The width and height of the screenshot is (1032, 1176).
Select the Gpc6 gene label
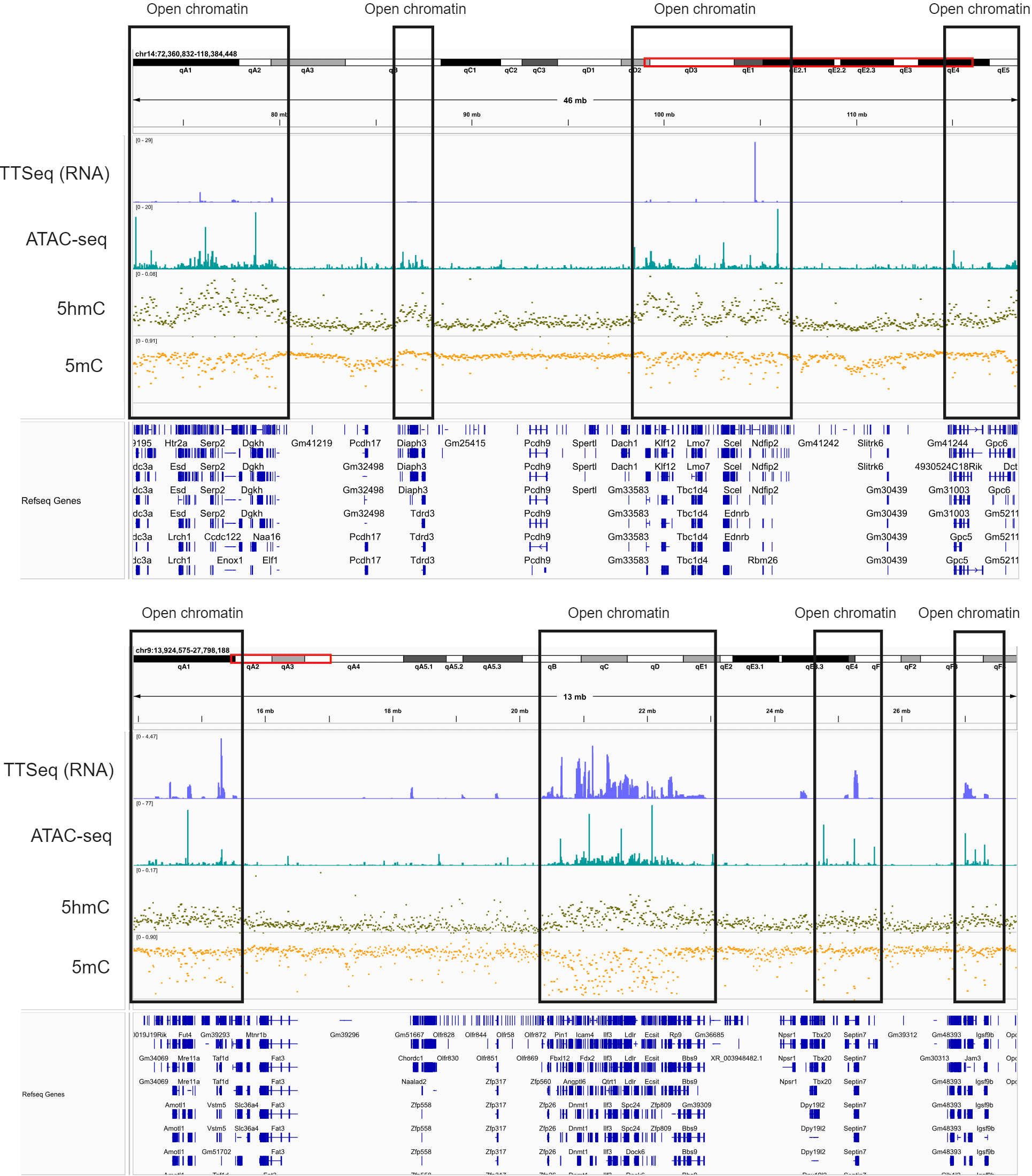(x=996, y=443)
